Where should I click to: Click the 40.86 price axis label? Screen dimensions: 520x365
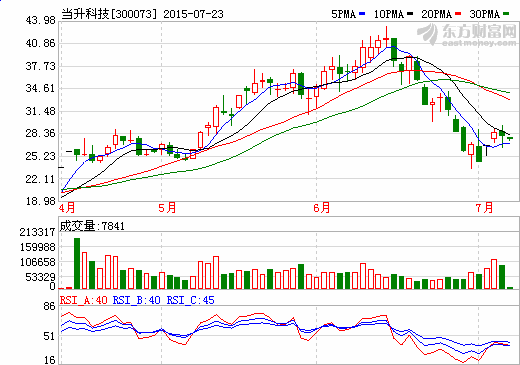[x=40, y=43]
